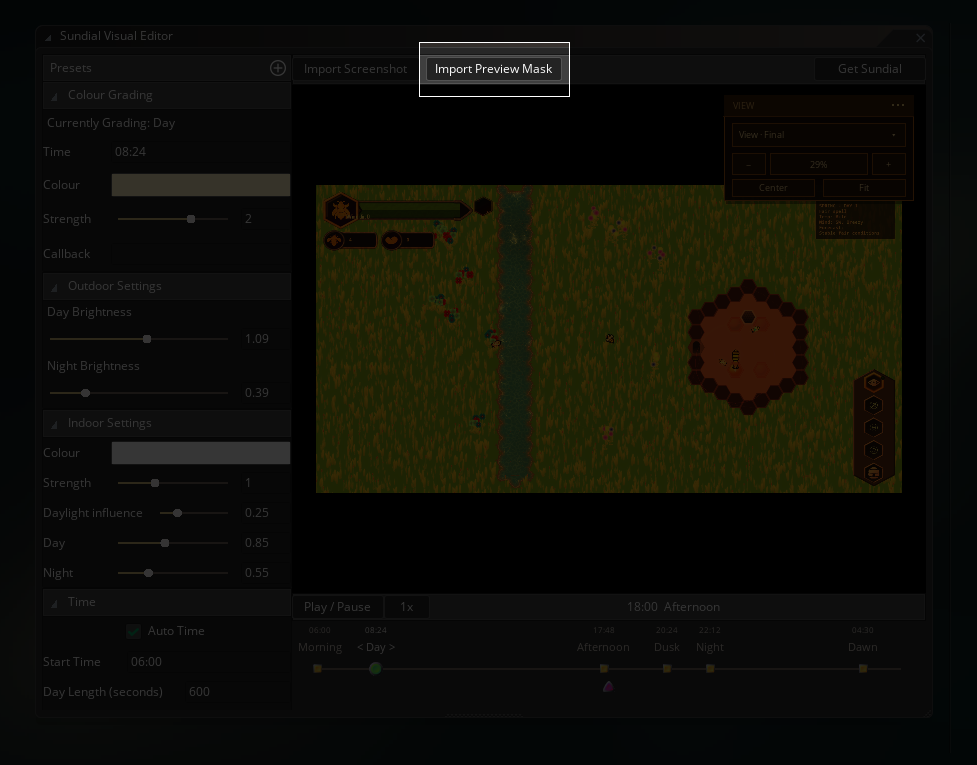Adjust the indoor Day slider

[x=173, y=543]
